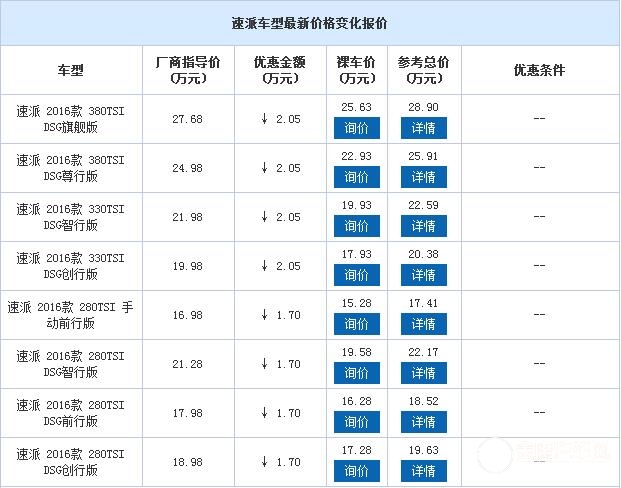Image resolution: width=621 pixels, height=488 pixels.
Task: Click 询价 button for 380TSI DSG旗舰版
Action: tap(357, 128)
